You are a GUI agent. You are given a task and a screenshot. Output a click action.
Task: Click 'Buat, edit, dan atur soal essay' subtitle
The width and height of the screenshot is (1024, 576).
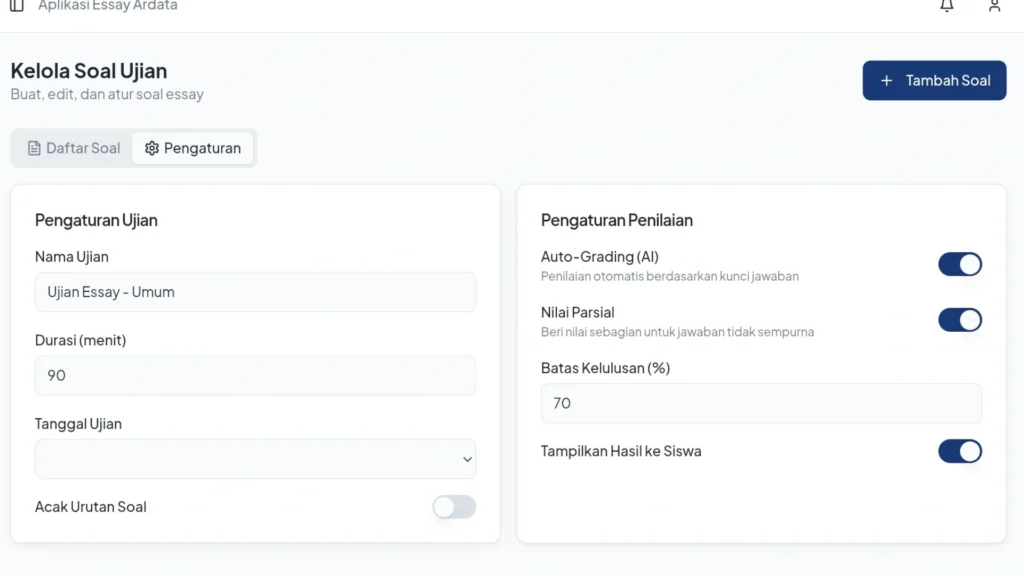pos(107,94)
